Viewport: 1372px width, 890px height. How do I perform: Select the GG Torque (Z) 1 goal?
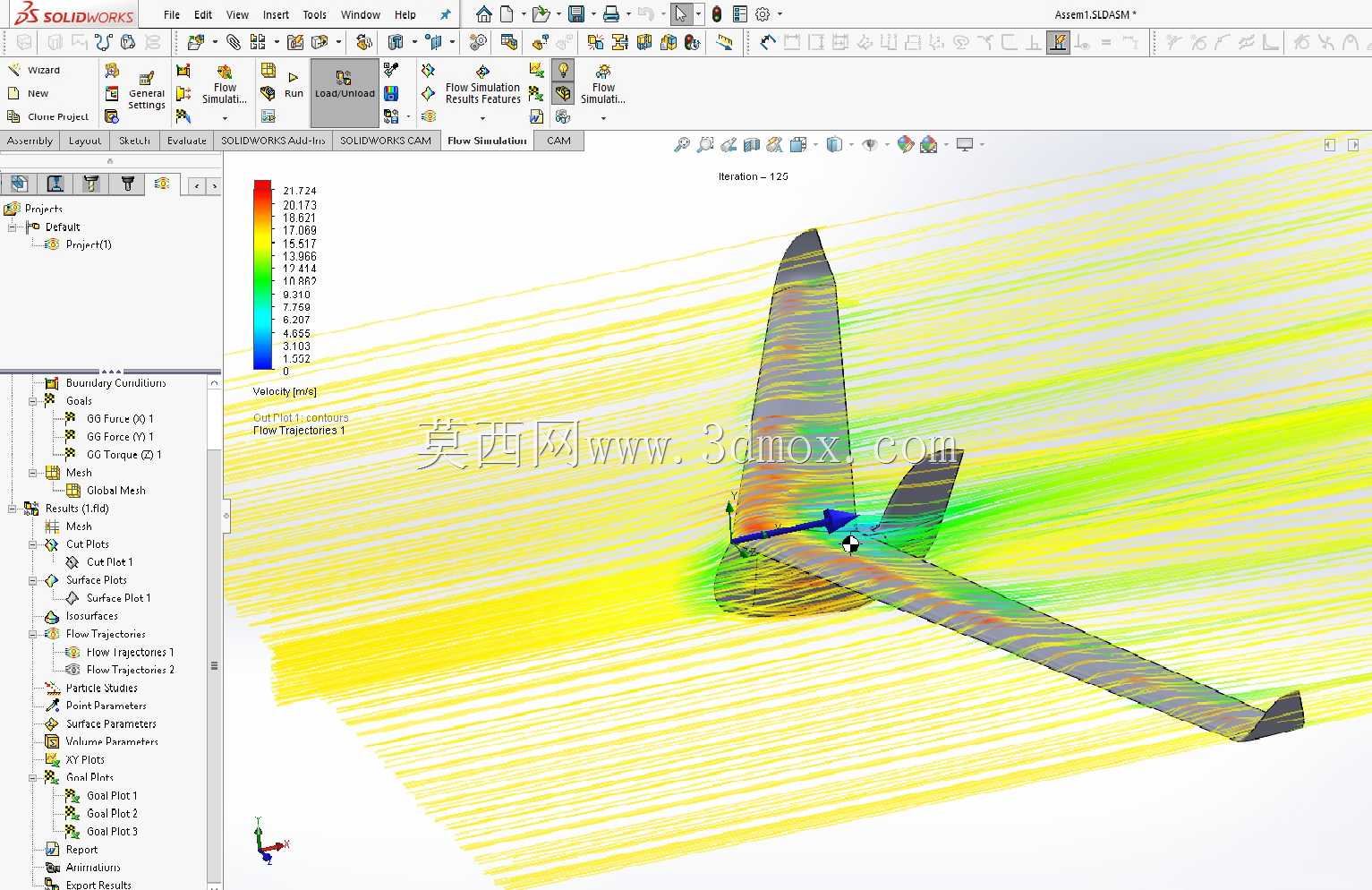click(x=124, y=455)
